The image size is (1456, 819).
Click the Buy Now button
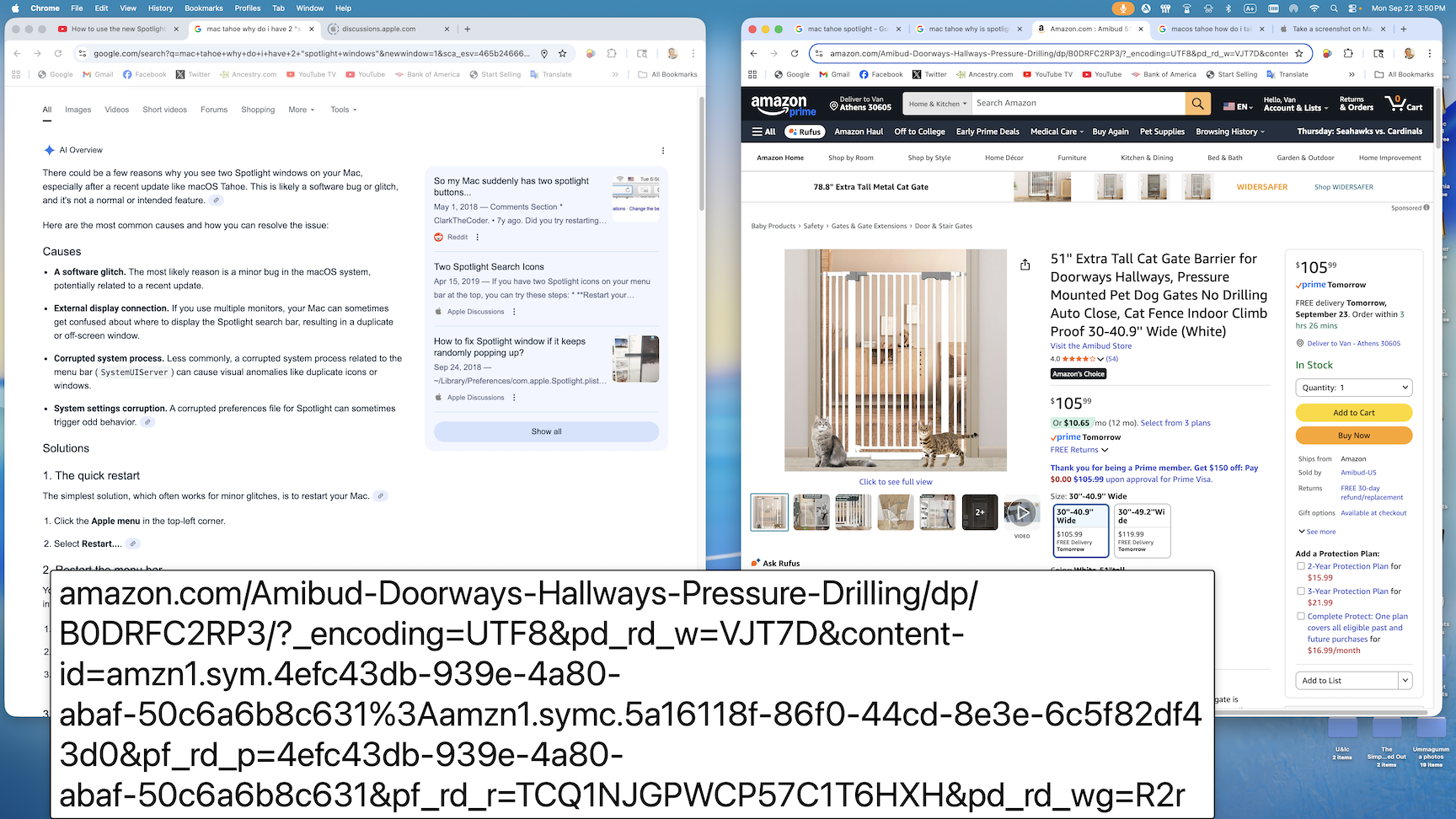(1354, 436)
